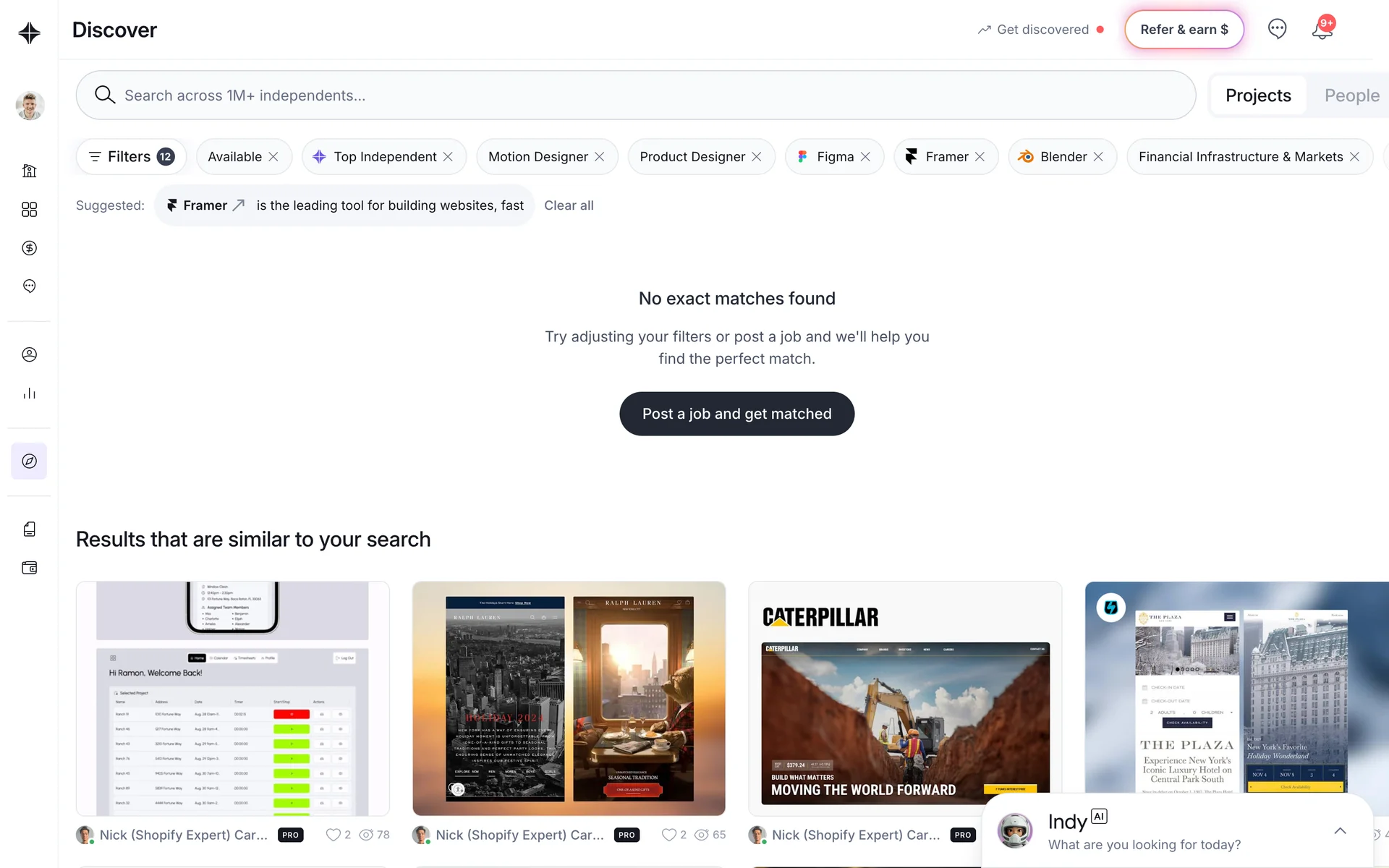The image size is (1389, 868).
Task: Click Post a job and get matched
Action: tap(736, 414)
